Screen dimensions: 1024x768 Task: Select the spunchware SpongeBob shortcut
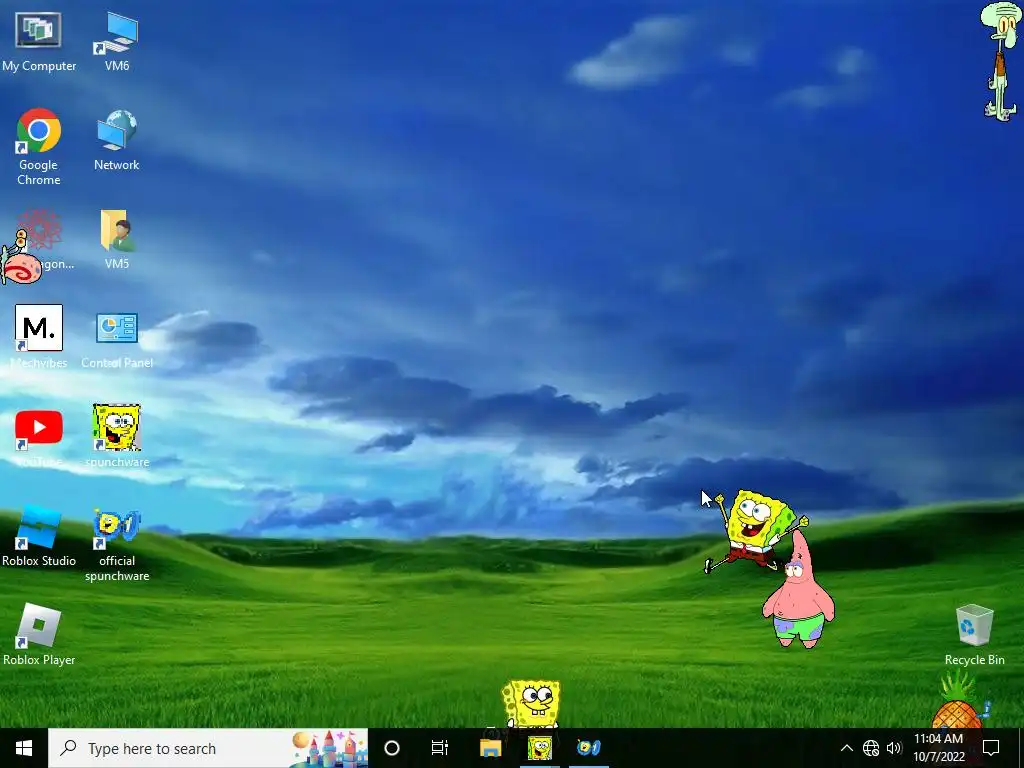[x=117, y=436]
